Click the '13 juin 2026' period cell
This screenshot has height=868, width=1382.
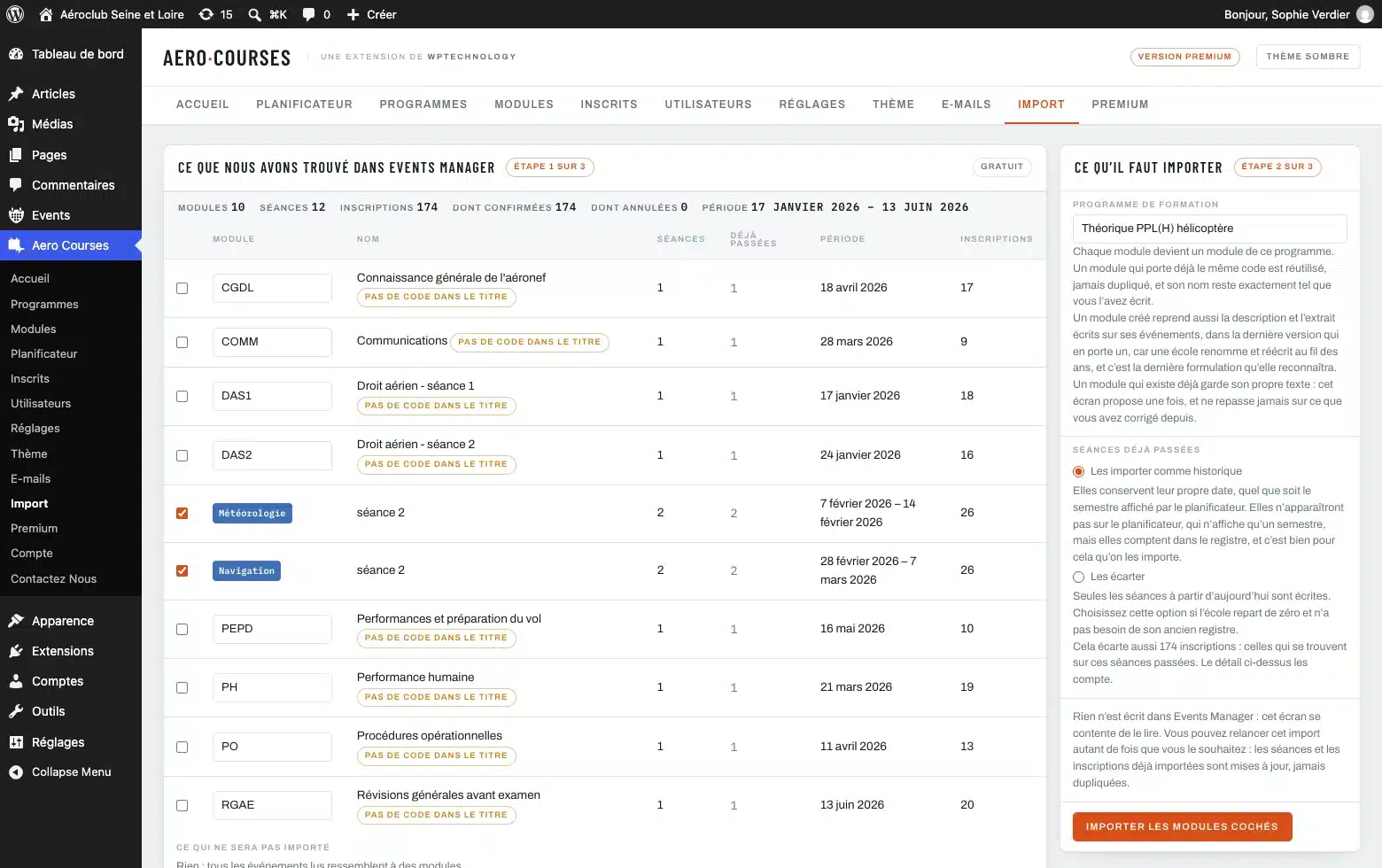click(x=852, y=805)
